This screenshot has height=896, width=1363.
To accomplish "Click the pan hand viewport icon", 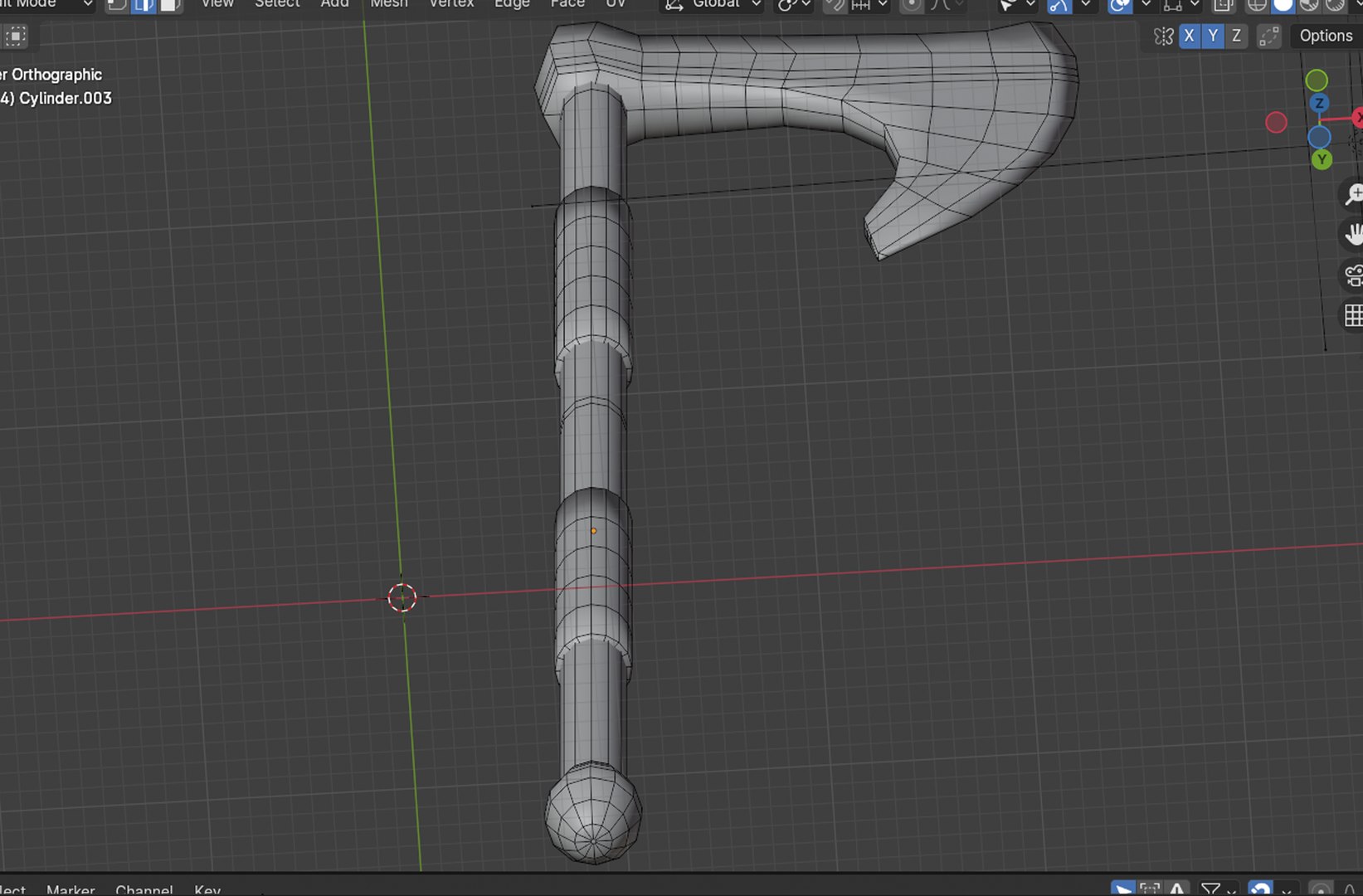I will [1353, 235].
